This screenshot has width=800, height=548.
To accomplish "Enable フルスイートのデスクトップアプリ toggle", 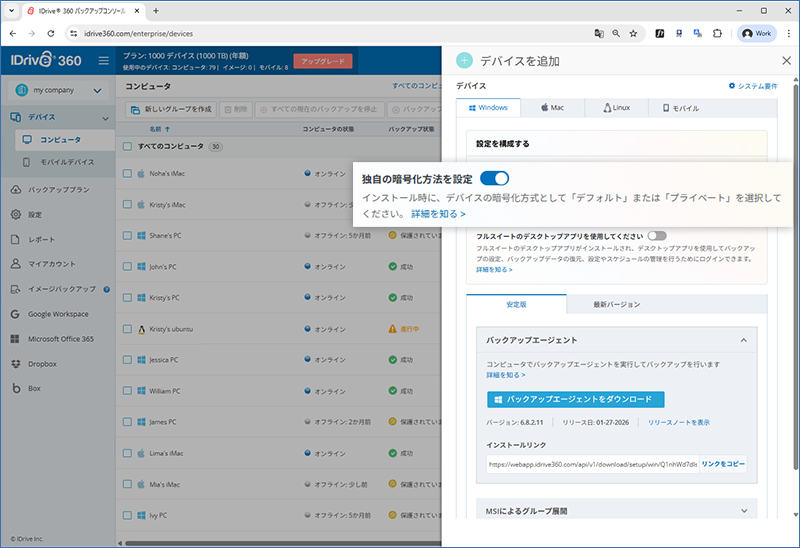I will pos(656,235).
